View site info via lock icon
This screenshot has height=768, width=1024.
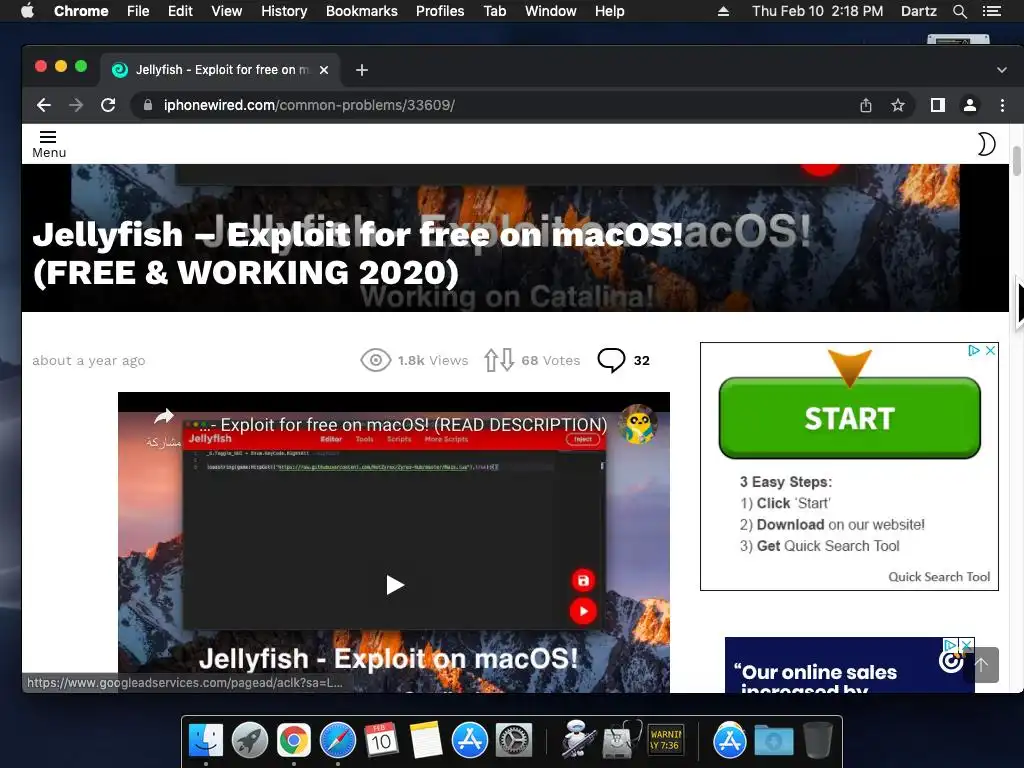point(148,105)
